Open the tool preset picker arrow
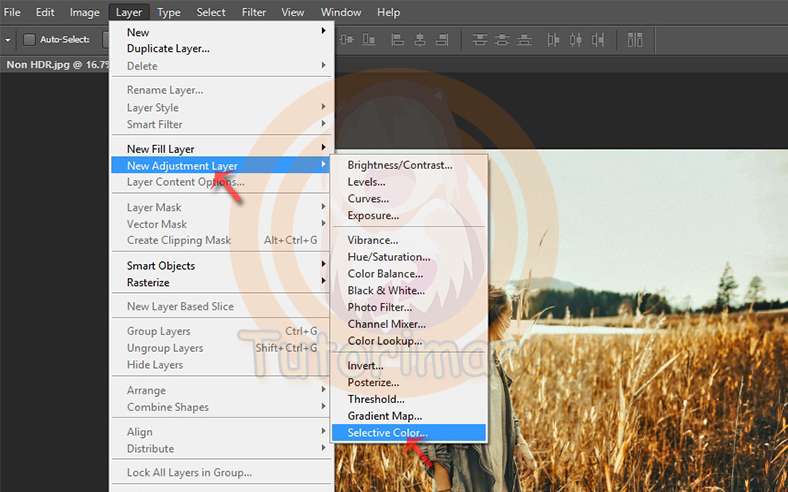This screenshot has width=788, height=492. tap(8, 40)
